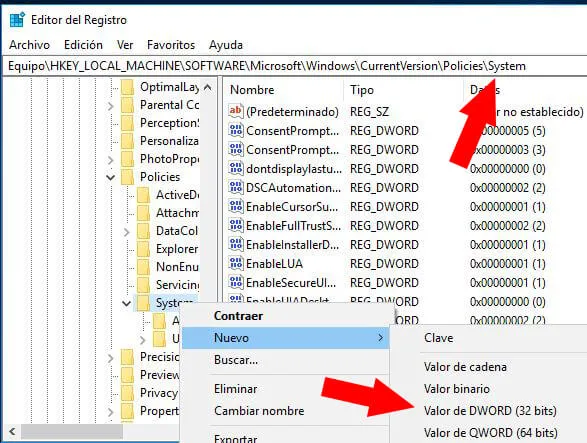Open the Edición menu

83,45
